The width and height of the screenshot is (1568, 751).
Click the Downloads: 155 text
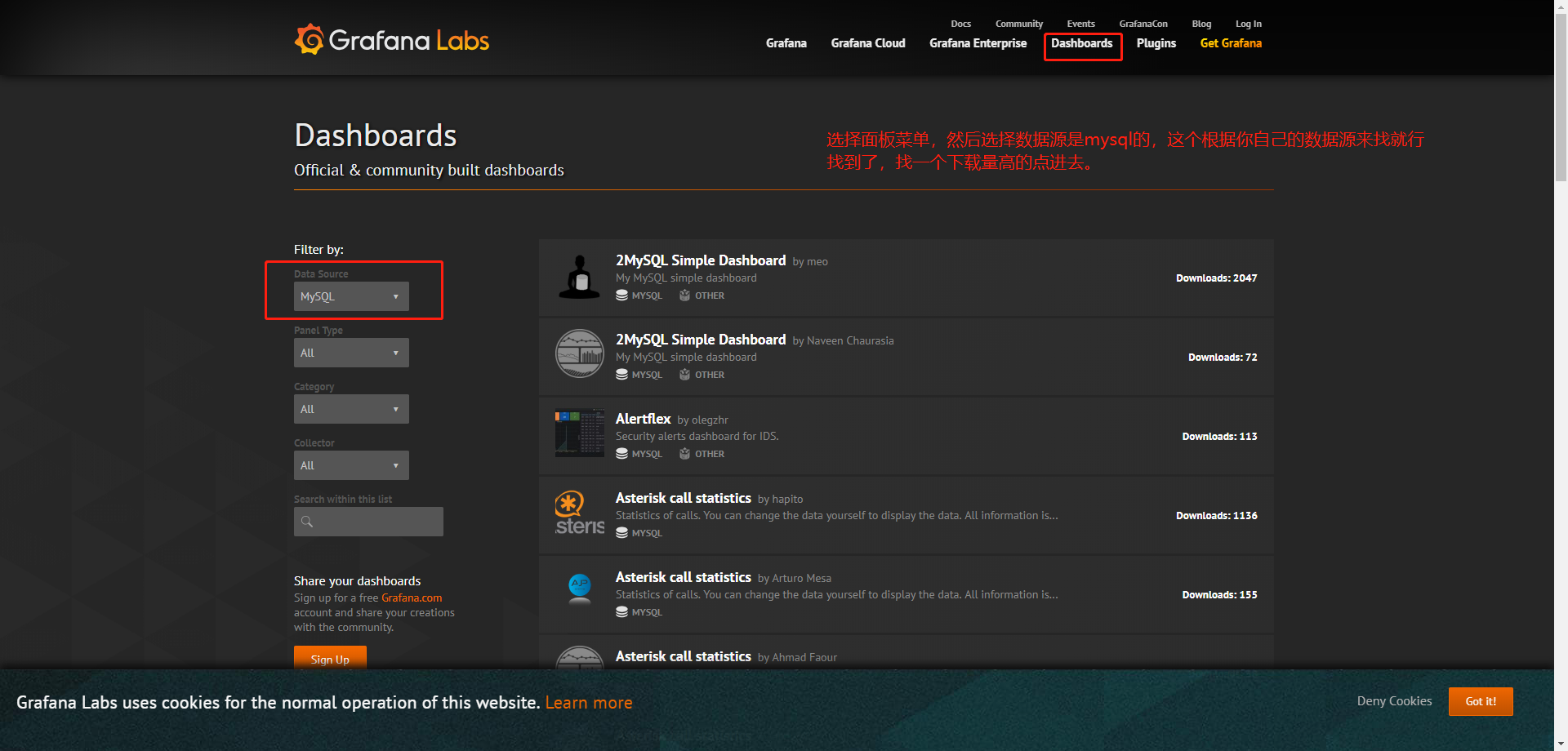pos(1220,595)
